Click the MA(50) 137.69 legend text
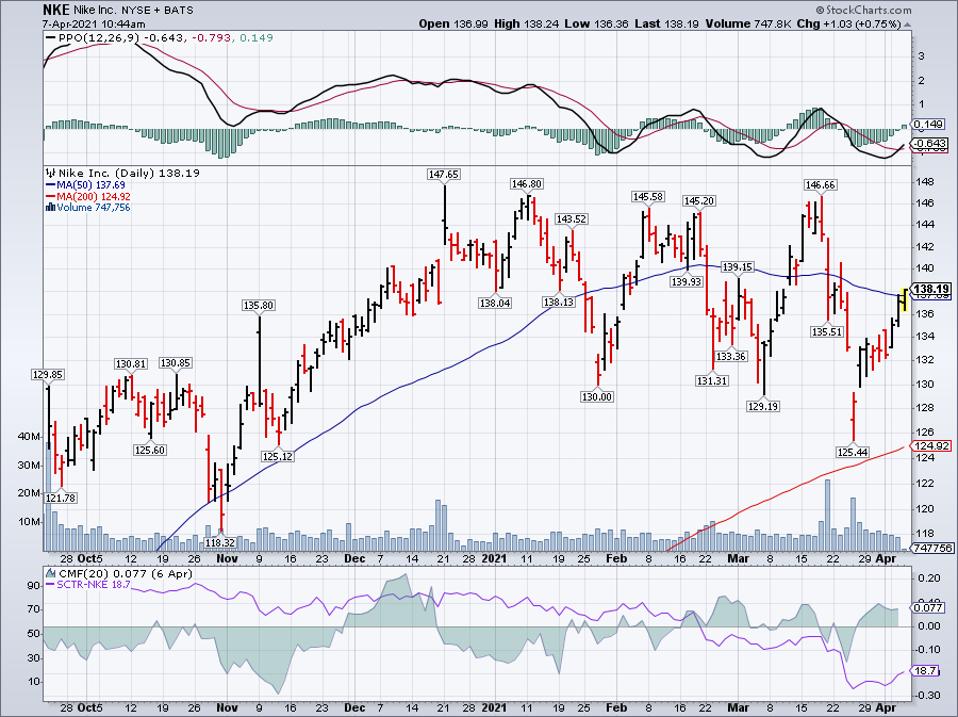This screenshot has width=958, height=717. coord(91,185)
